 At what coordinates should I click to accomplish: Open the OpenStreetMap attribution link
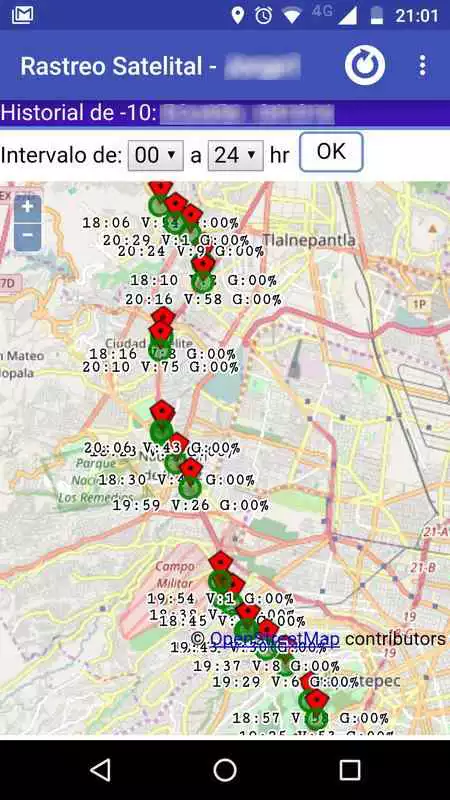tap(274, 639)
